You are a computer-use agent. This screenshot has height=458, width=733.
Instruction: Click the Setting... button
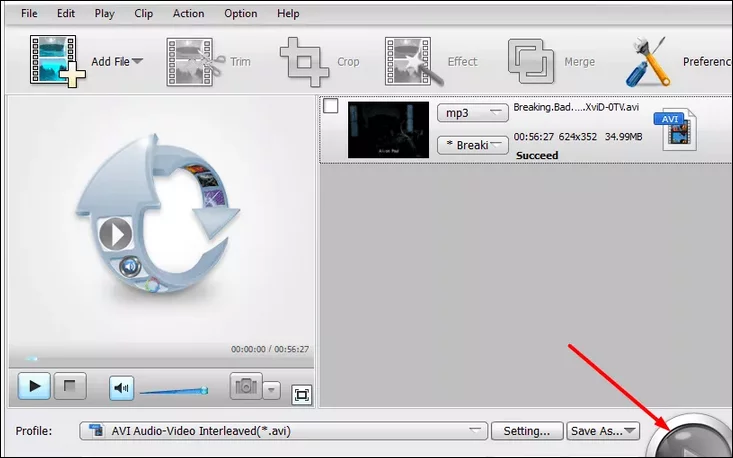coord(526,431)
